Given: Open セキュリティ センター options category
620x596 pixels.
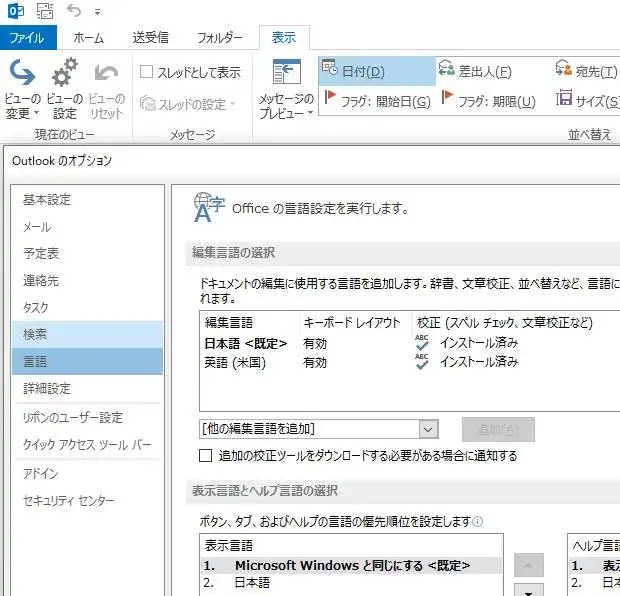Looking at the screenshot, I should (x=69, y=501).
